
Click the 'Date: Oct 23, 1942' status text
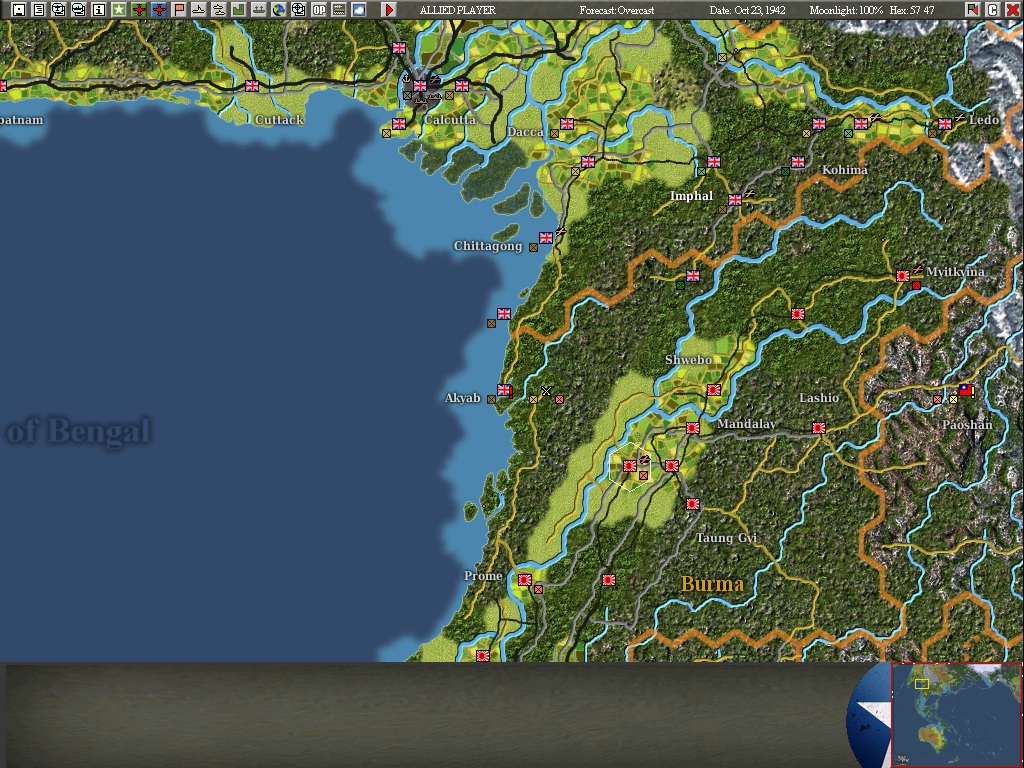[747, 10]
